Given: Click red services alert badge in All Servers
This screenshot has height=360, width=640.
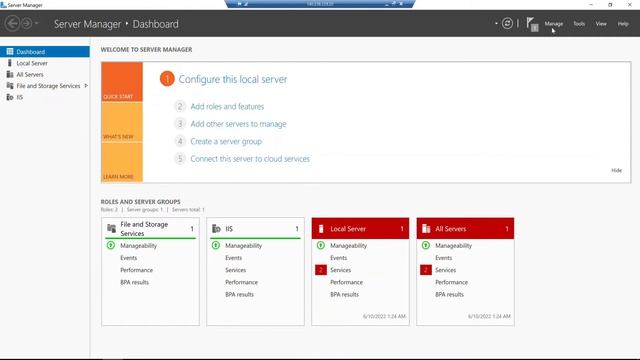Looking at the screenshot, I should [x=426, y=270].
